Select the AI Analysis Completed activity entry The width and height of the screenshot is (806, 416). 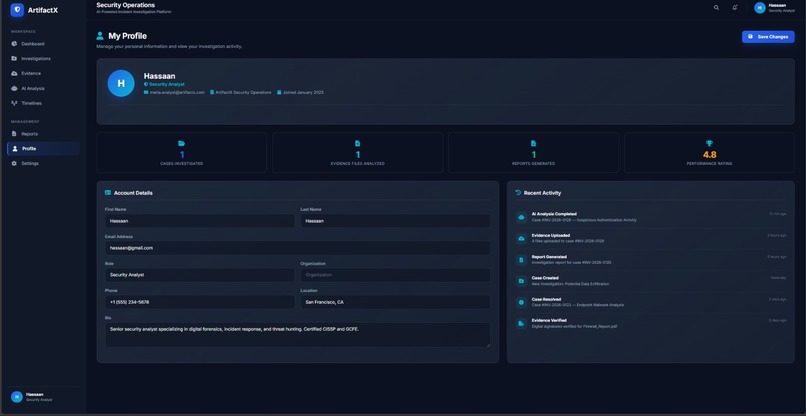click(x=651, y=217)
